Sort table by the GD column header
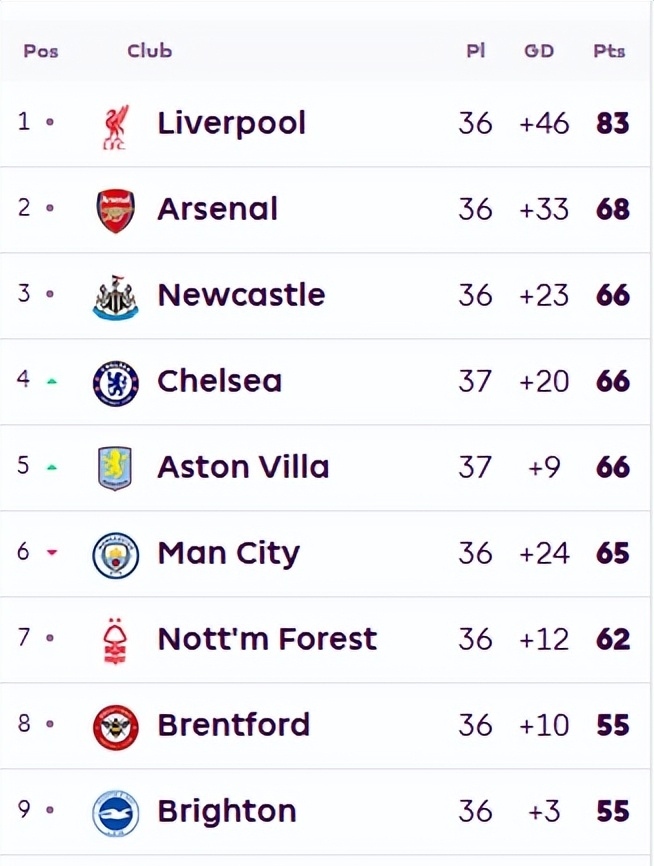This screenshot has width=654, height=866. 539,51
